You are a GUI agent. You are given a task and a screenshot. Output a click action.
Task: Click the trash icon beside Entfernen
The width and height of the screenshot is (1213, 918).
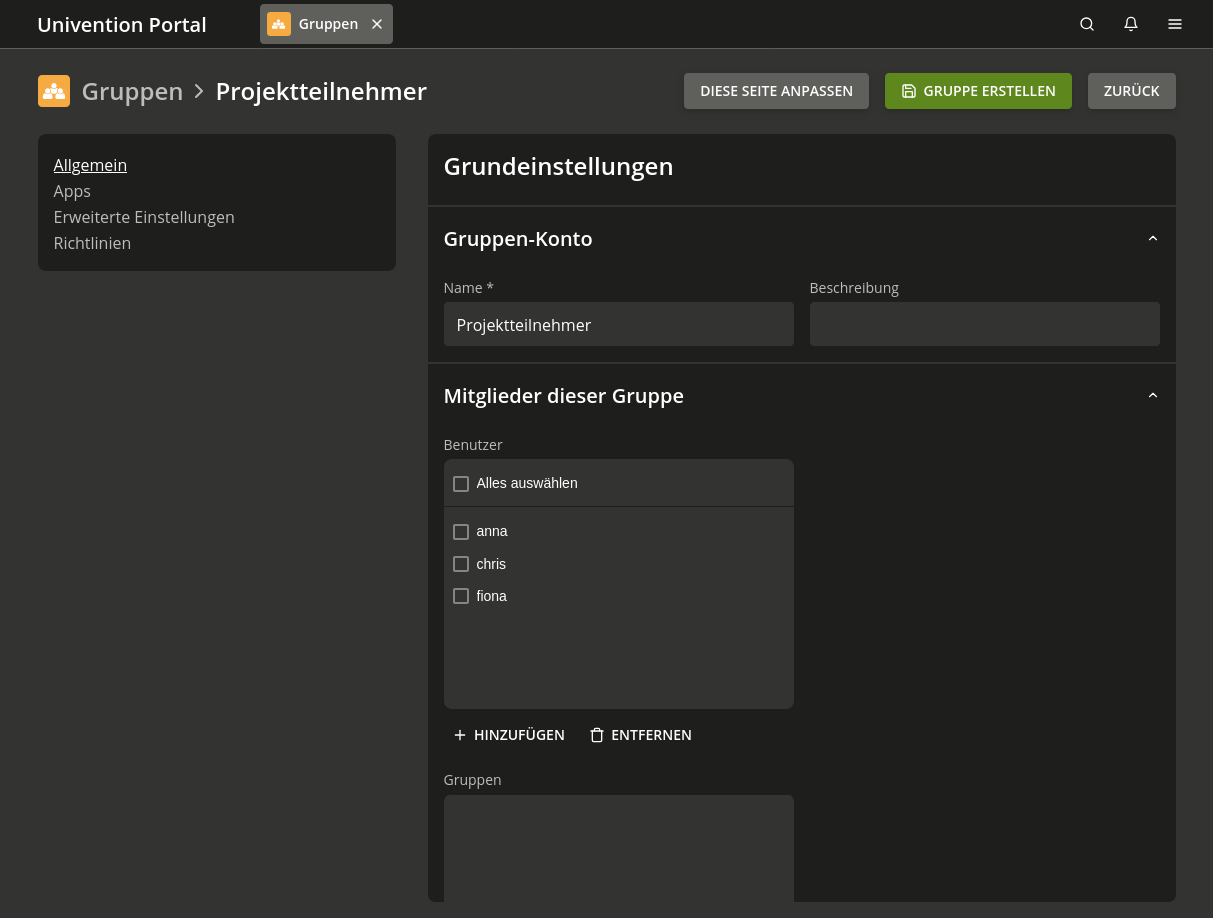click(x=597, y=735)
